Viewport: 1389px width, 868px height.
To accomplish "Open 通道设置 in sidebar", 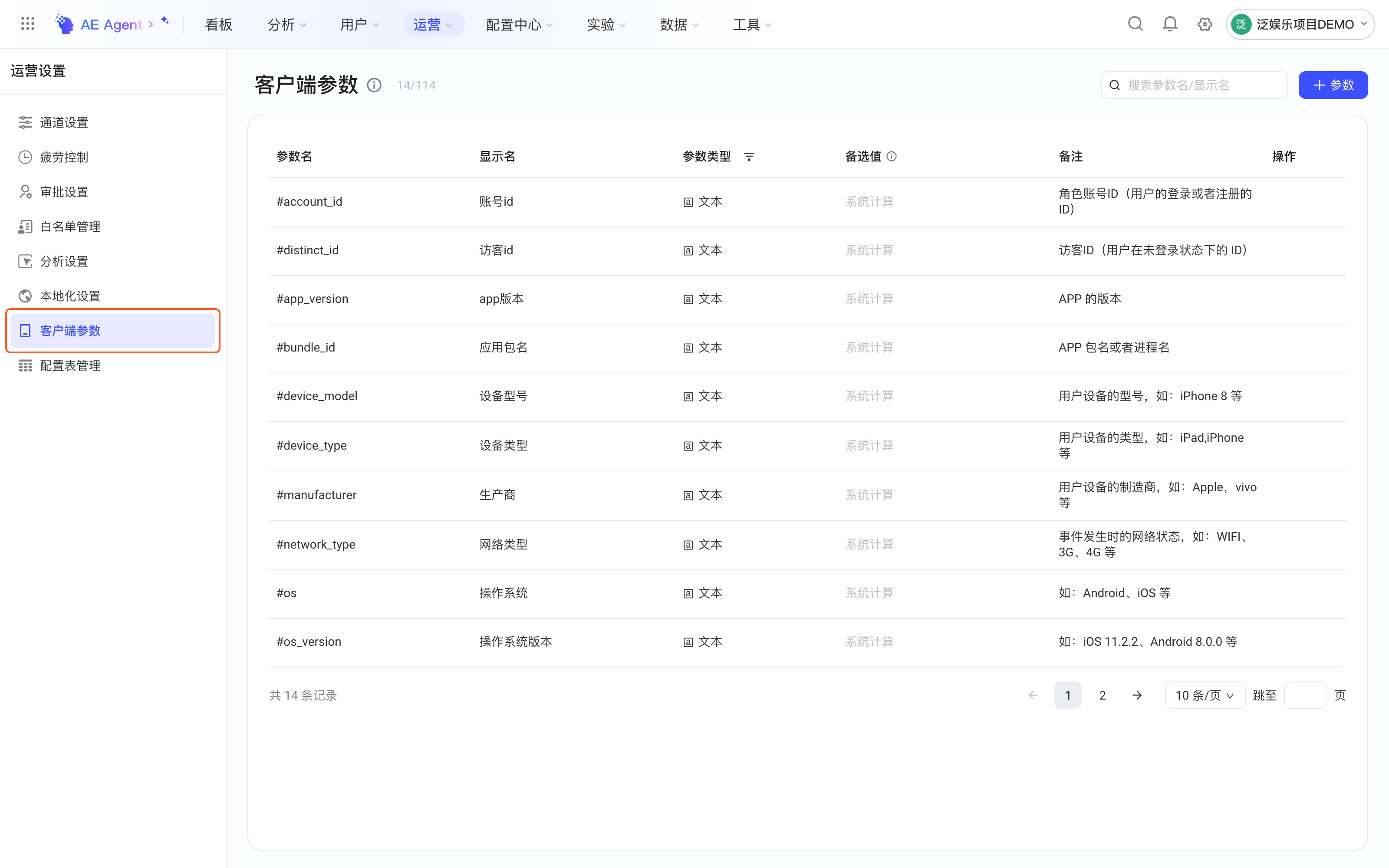I will click(x=112, y=122).
